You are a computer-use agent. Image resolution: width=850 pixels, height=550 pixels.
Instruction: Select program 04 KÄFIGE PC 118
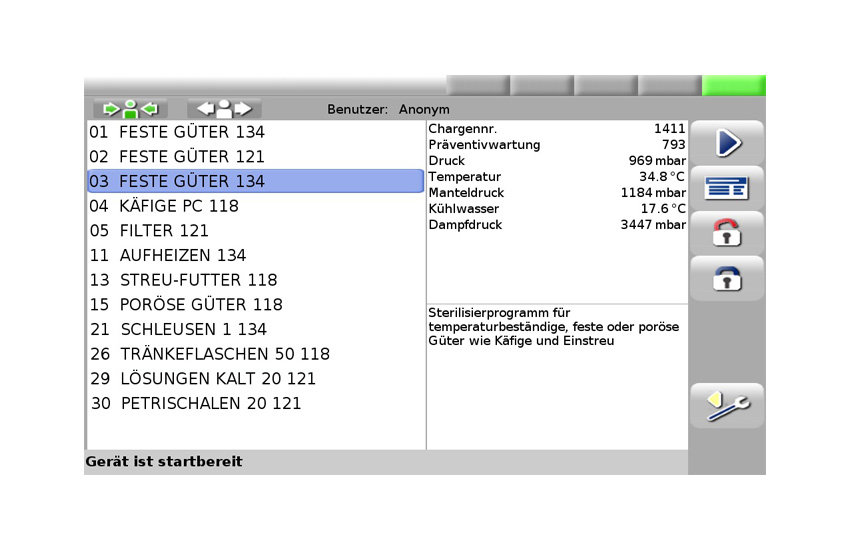pos(164,206)
